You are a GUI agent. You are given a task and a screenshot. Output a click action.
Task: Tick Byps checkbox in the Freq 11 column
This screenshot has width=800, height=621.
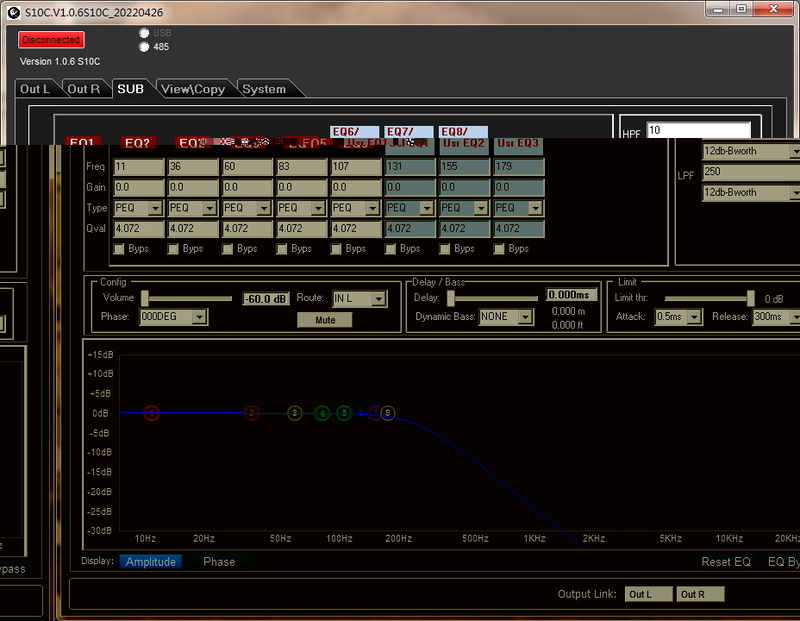[x=119, y=249]
